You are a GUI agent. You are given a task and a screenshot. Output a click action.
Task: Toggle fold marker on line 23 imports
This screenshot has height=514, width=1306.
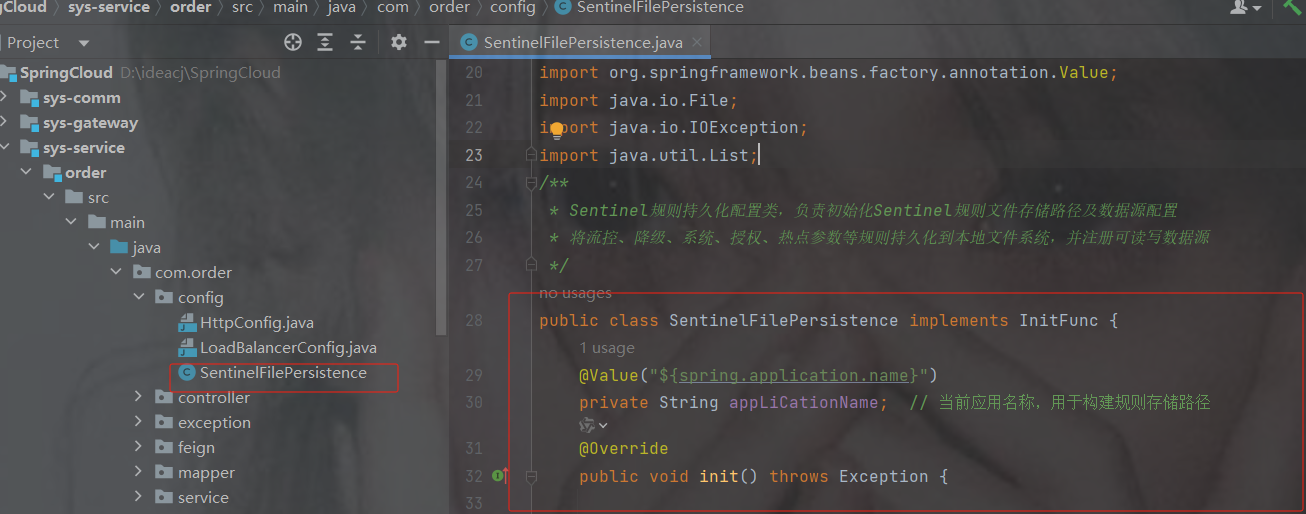(x=531, y=155)
